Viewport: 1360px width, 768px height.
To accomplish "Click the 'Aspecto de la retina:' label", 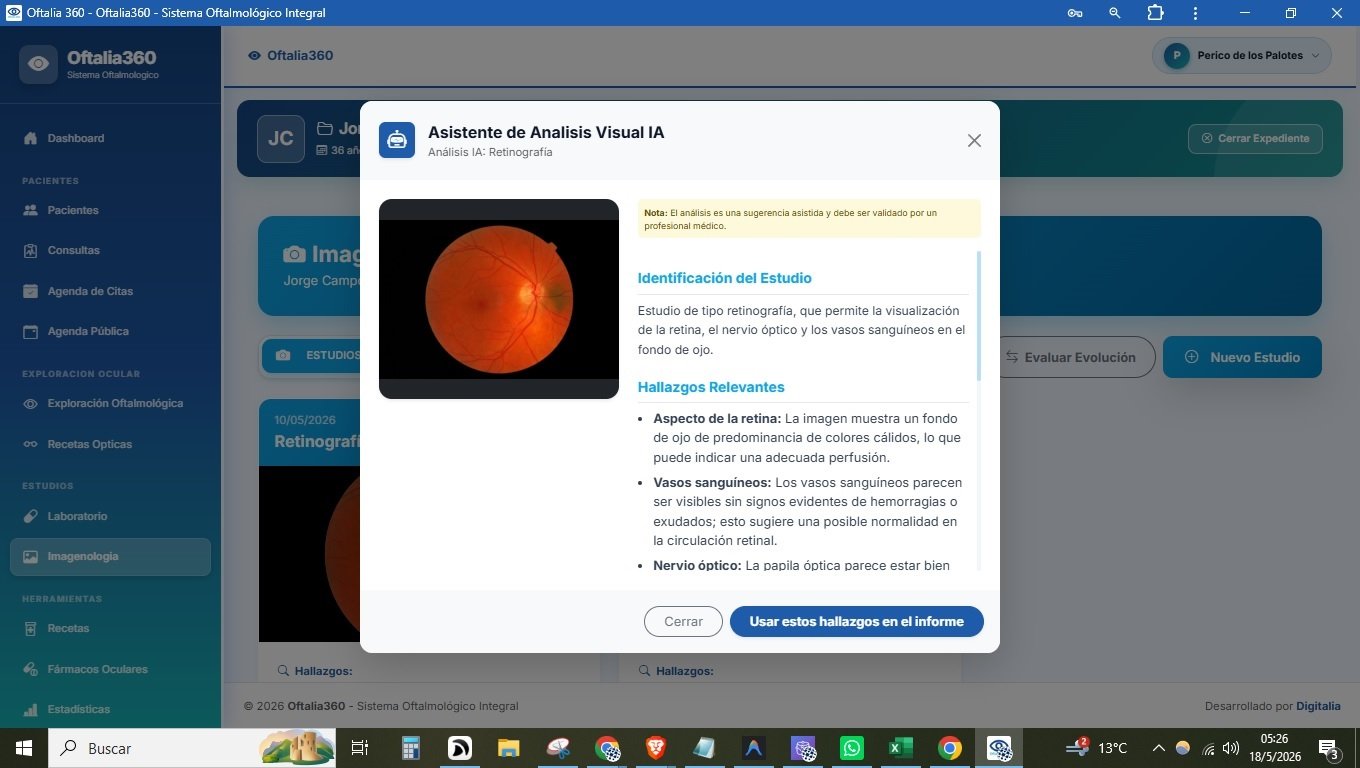I will (x=717, y=418).
